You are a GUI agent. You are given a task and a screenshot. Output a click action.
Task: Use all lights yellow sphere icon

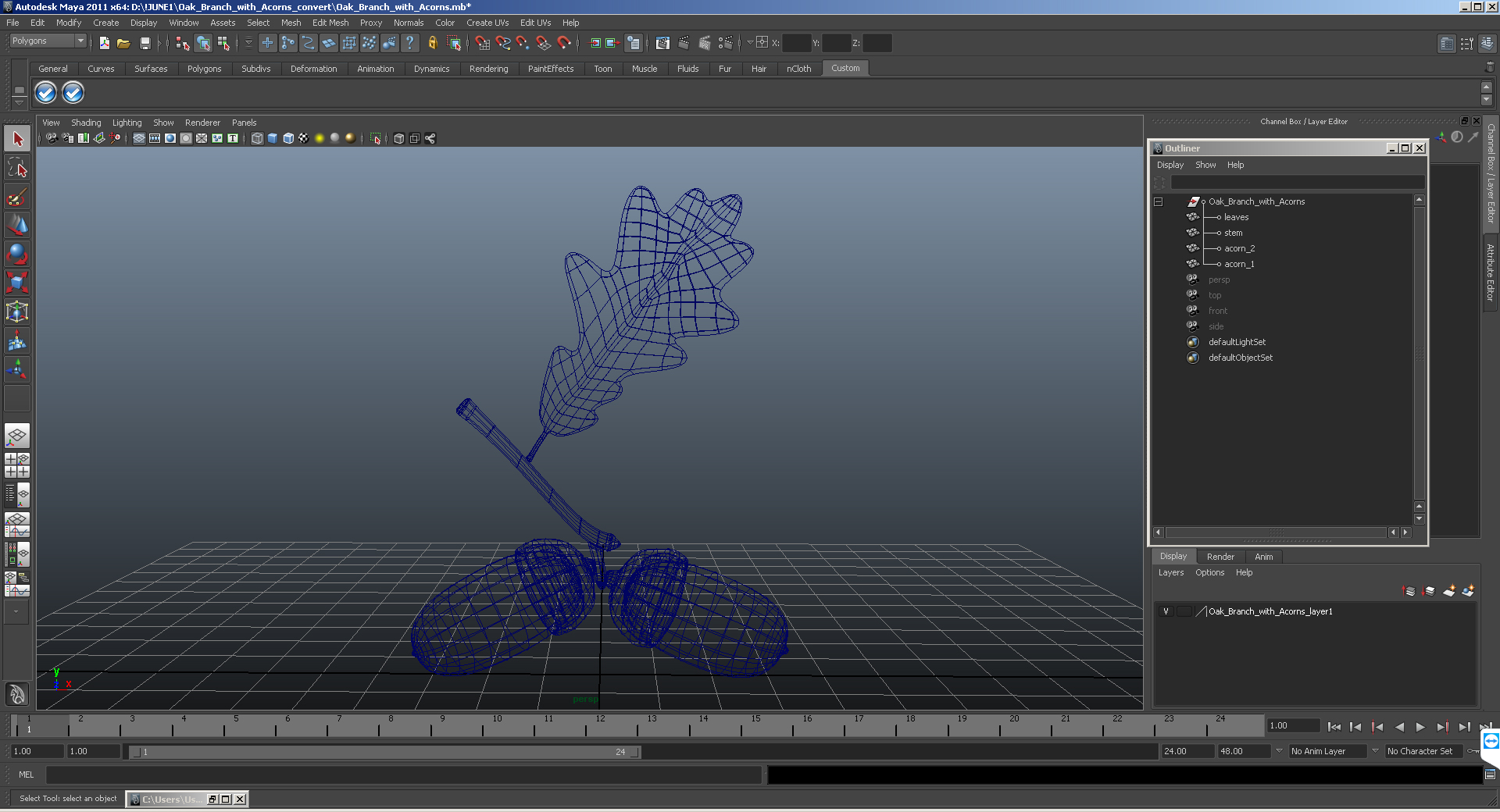(x=320, y=138)
